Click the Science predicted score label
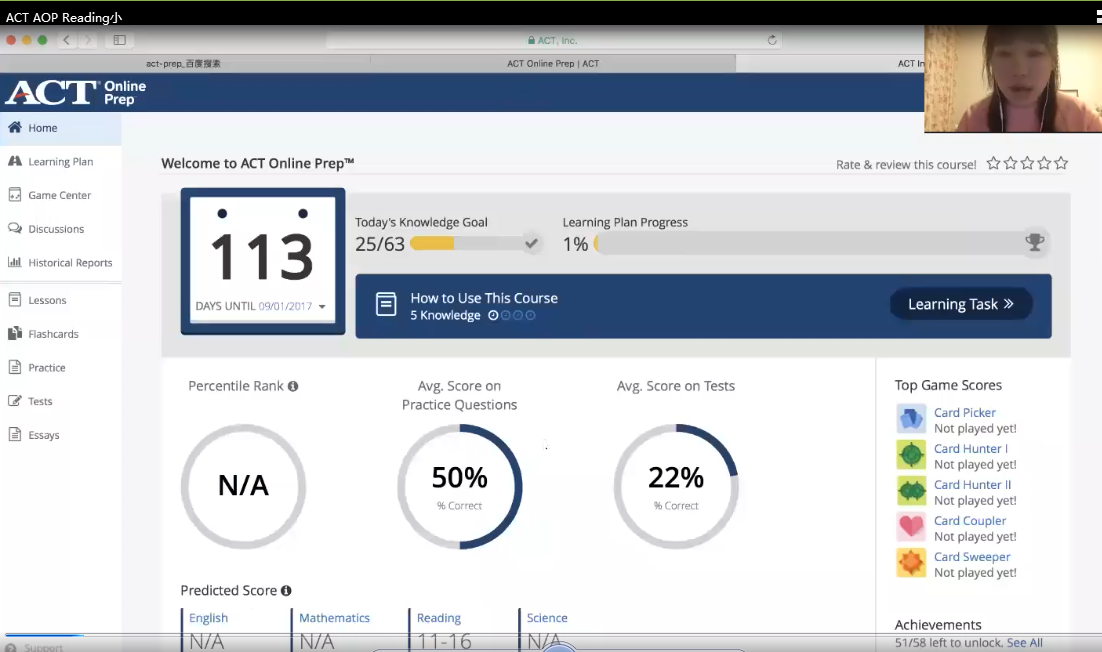 547,618
